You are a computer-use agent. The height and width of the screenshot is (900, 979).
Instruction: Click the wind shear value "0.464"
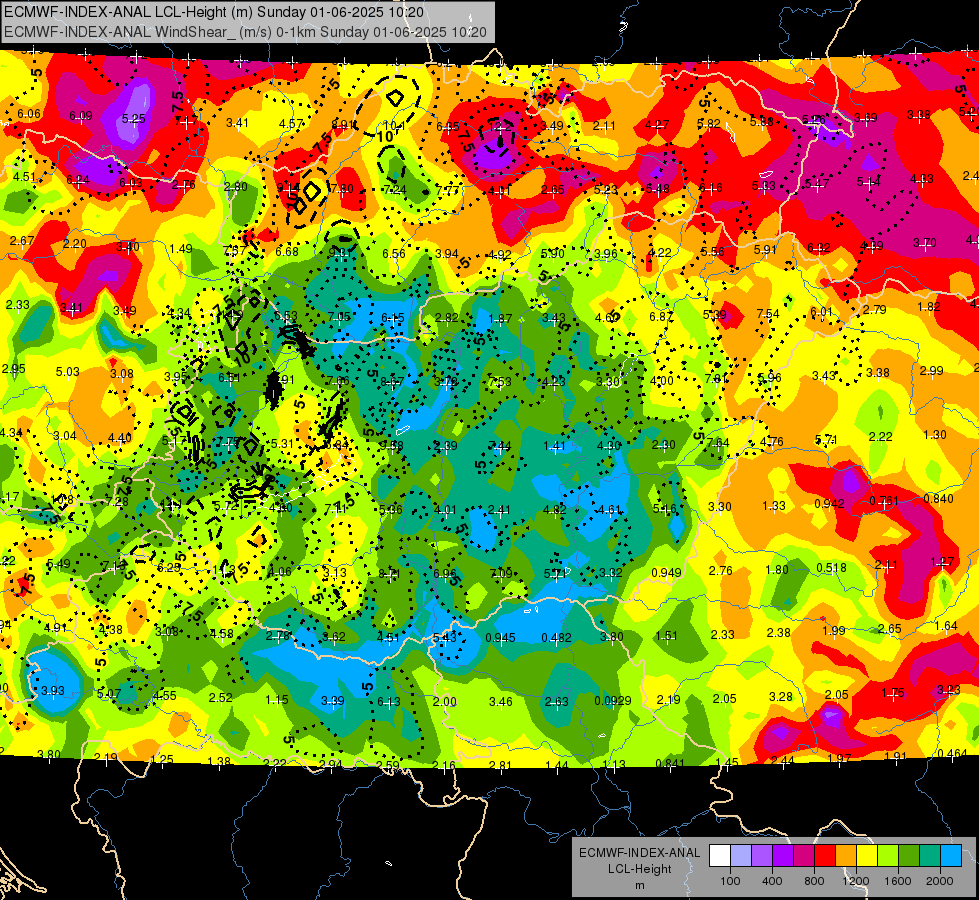(952, 754)
